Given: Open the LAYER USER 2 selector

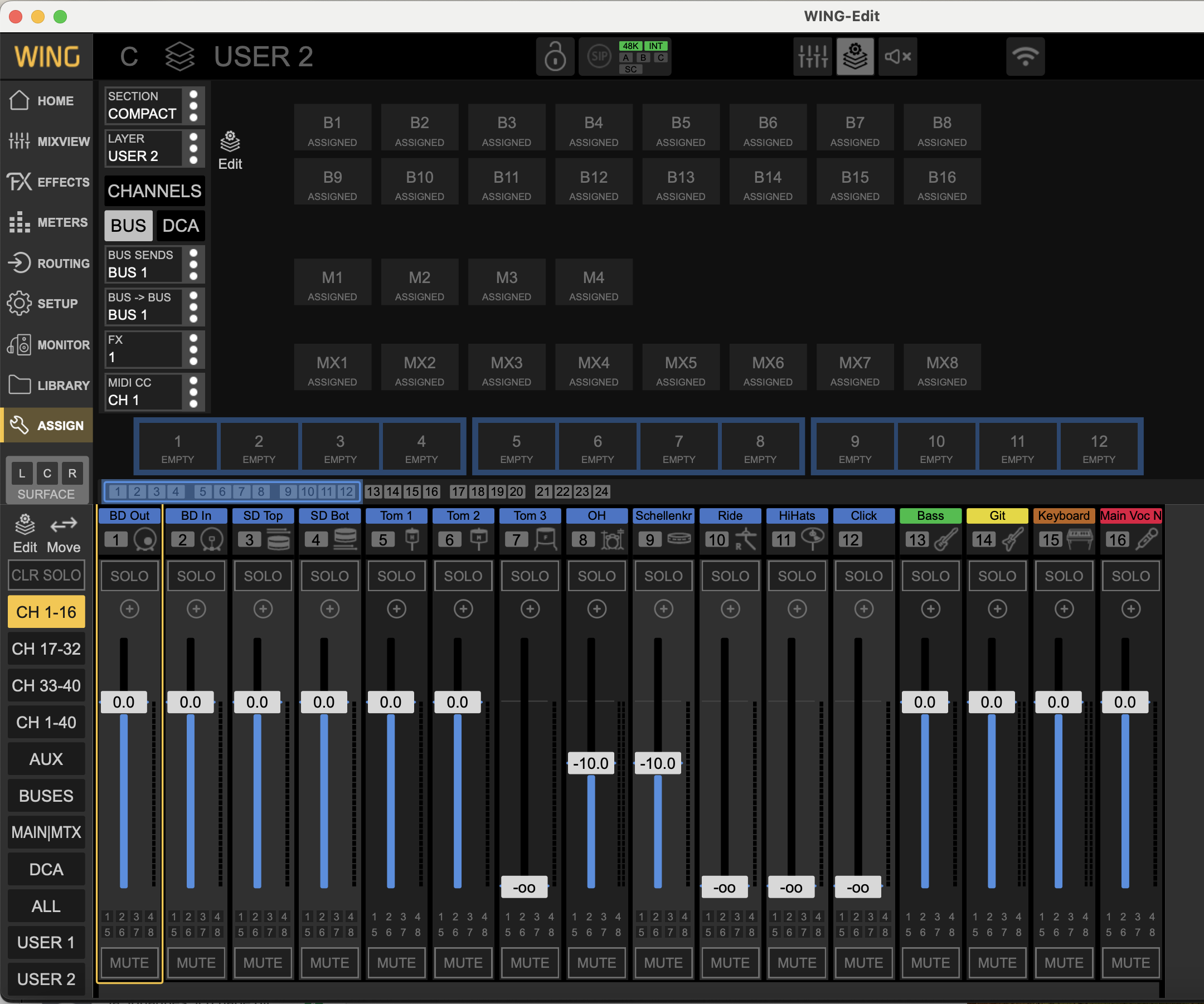Looking at the screenshot, I should (x=154, y=147).
